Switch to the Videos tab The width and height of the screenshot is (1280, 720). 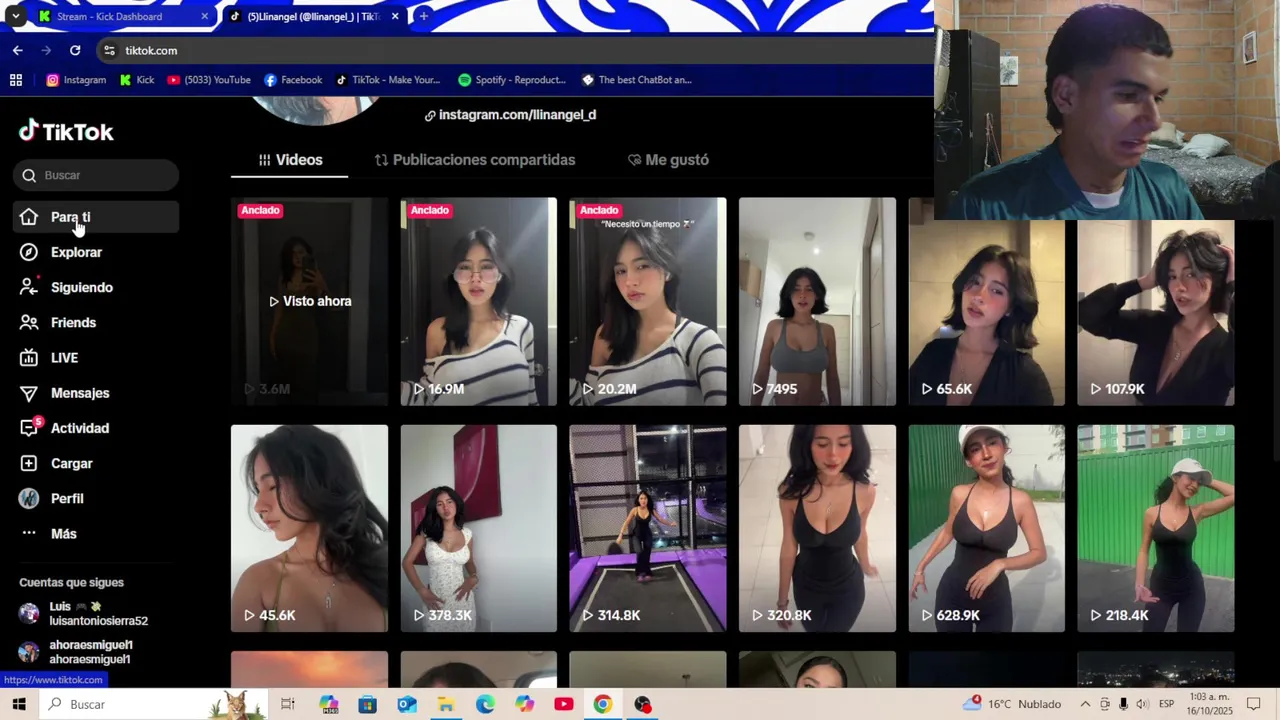coord(290,160)
